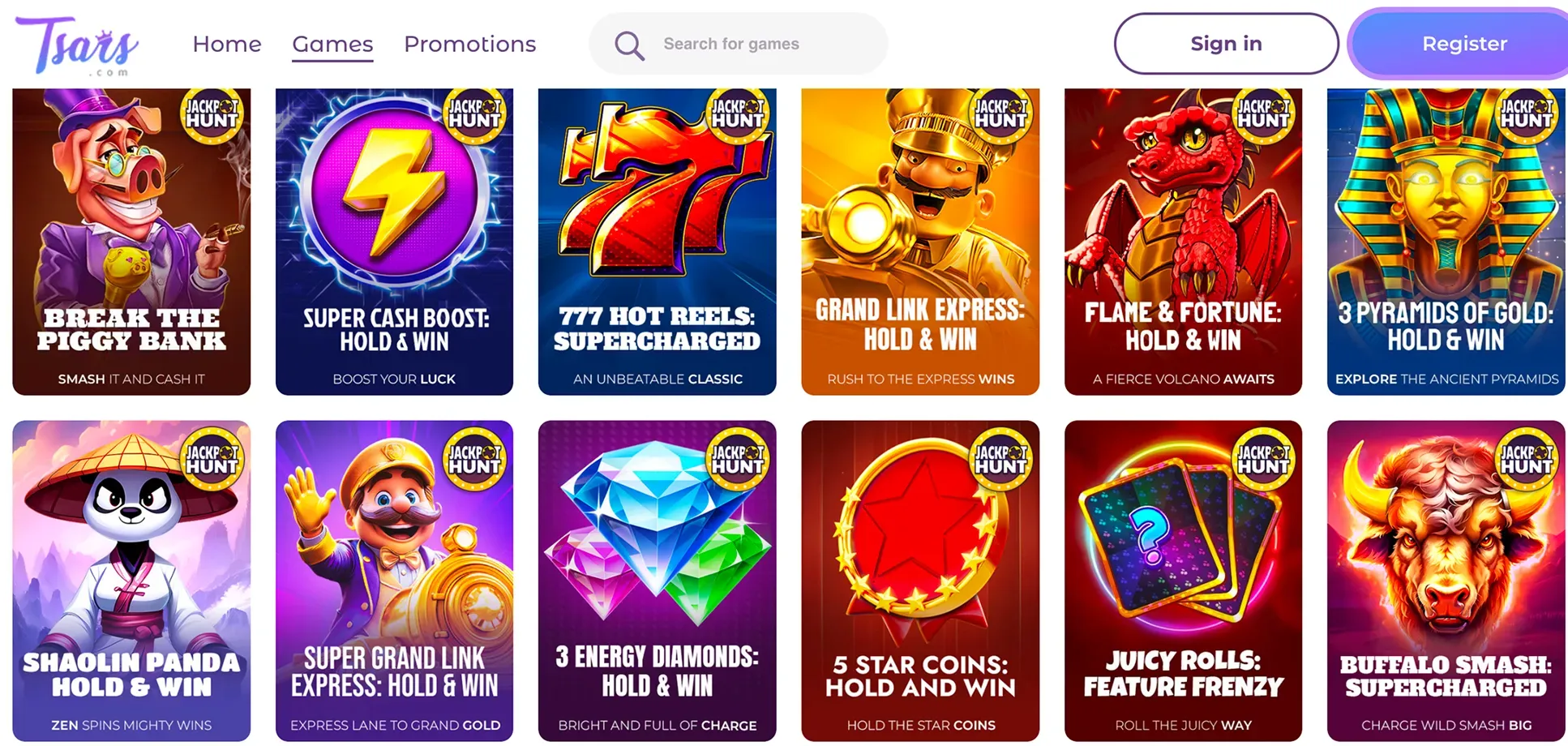The height and width of the screenshot is (746, 1568).
Task: Click Jackpot Hunt badge on 3 Pyramids of Gold
Action: tap(1526, 114)
